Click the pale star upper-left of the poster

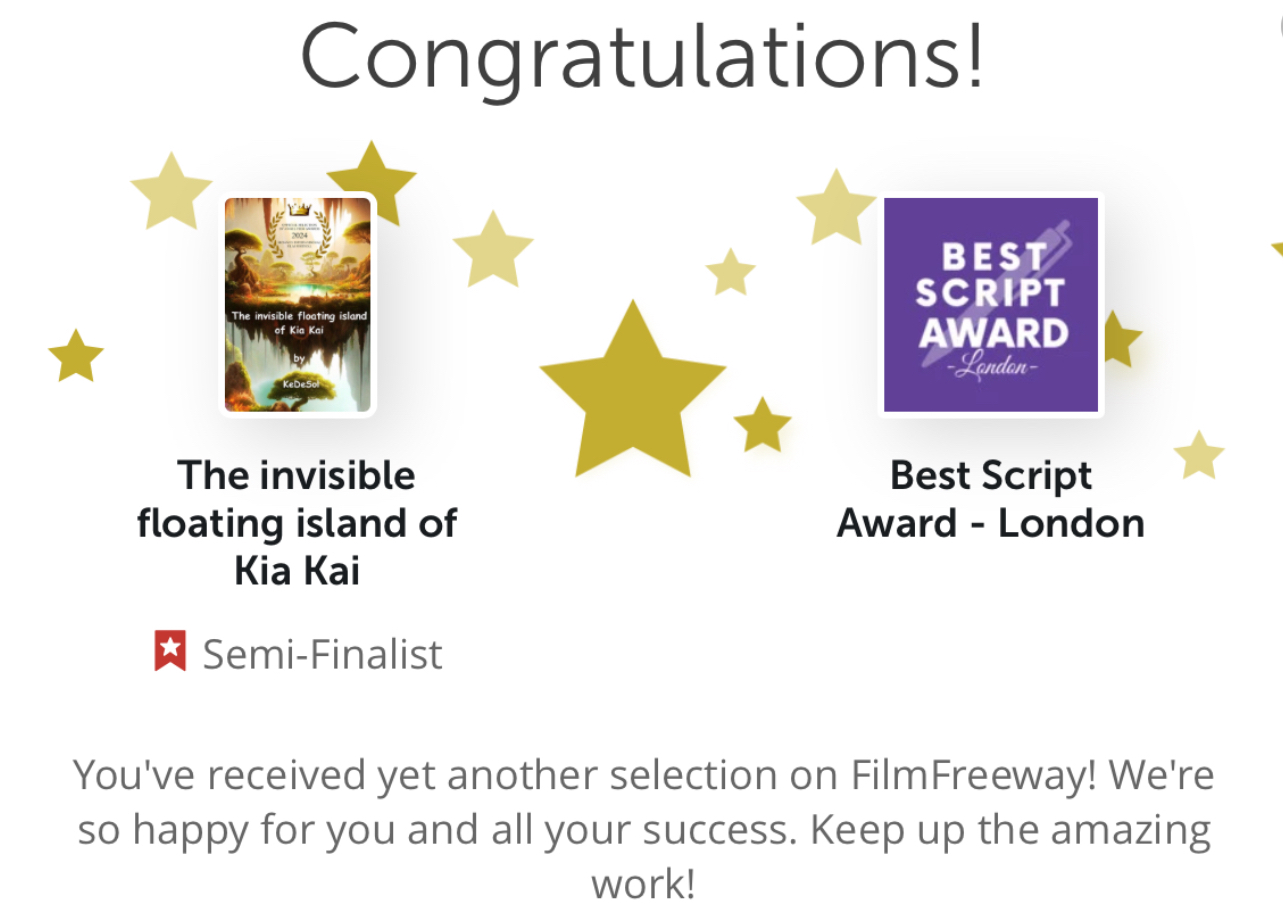[x=171, y=192]
